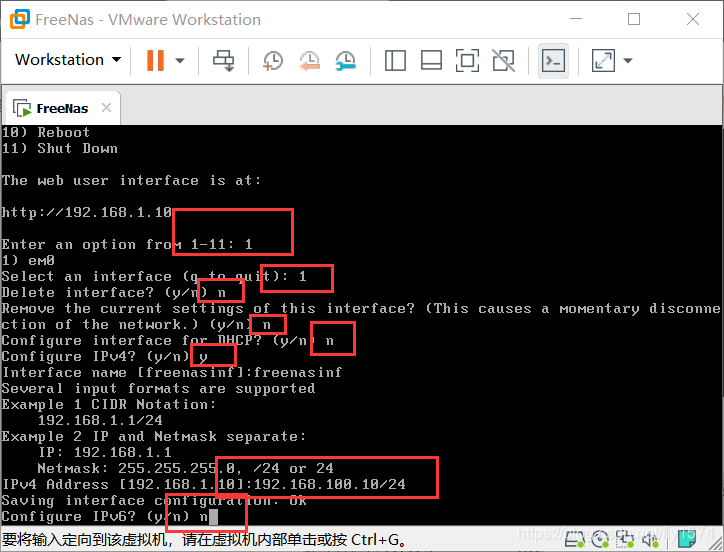Pause the virtual machine with the orange suspend button
724x552 pixels.
pos(155,60)
